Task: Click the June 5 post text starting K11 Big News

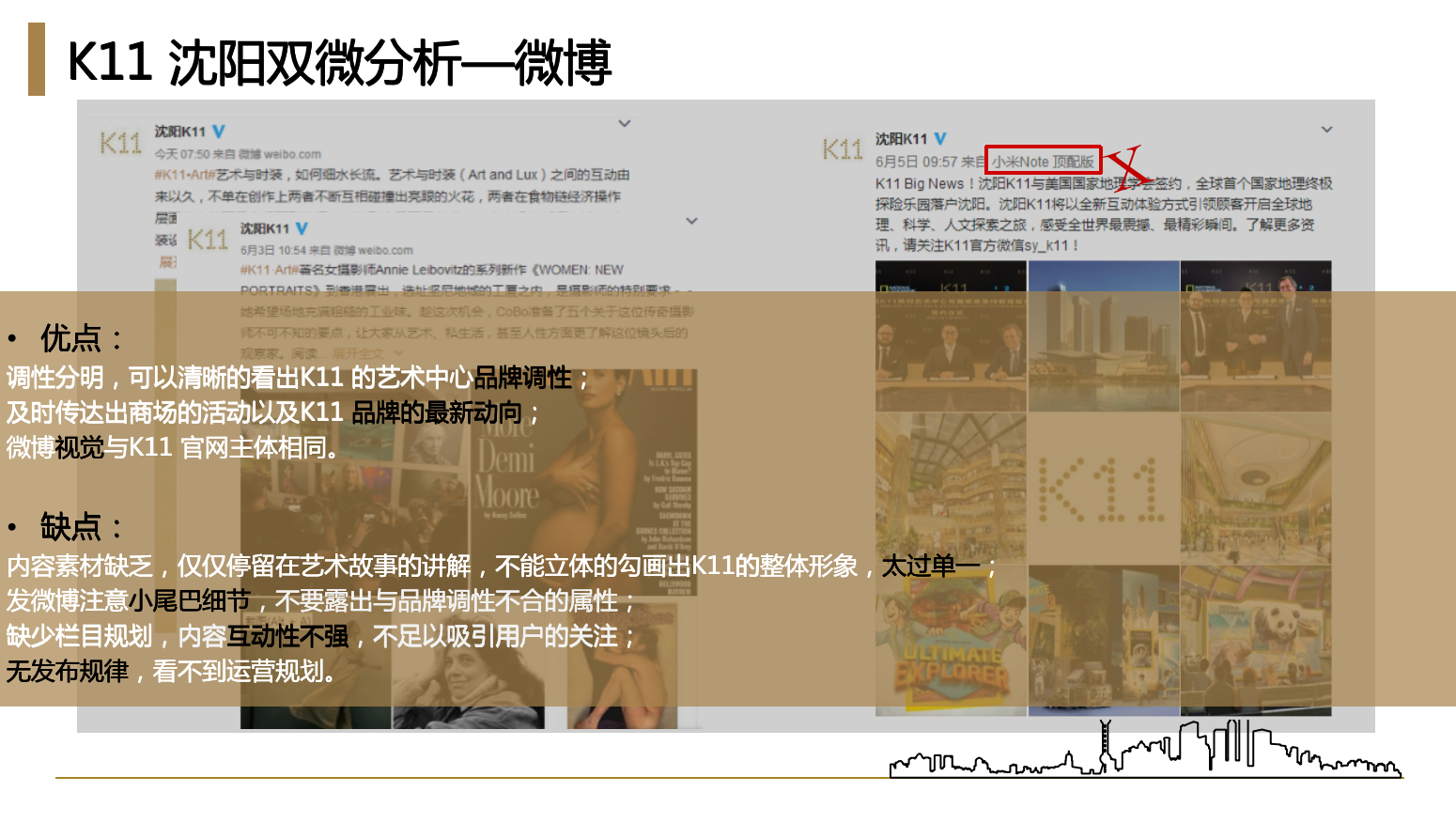Action: 1104,214
